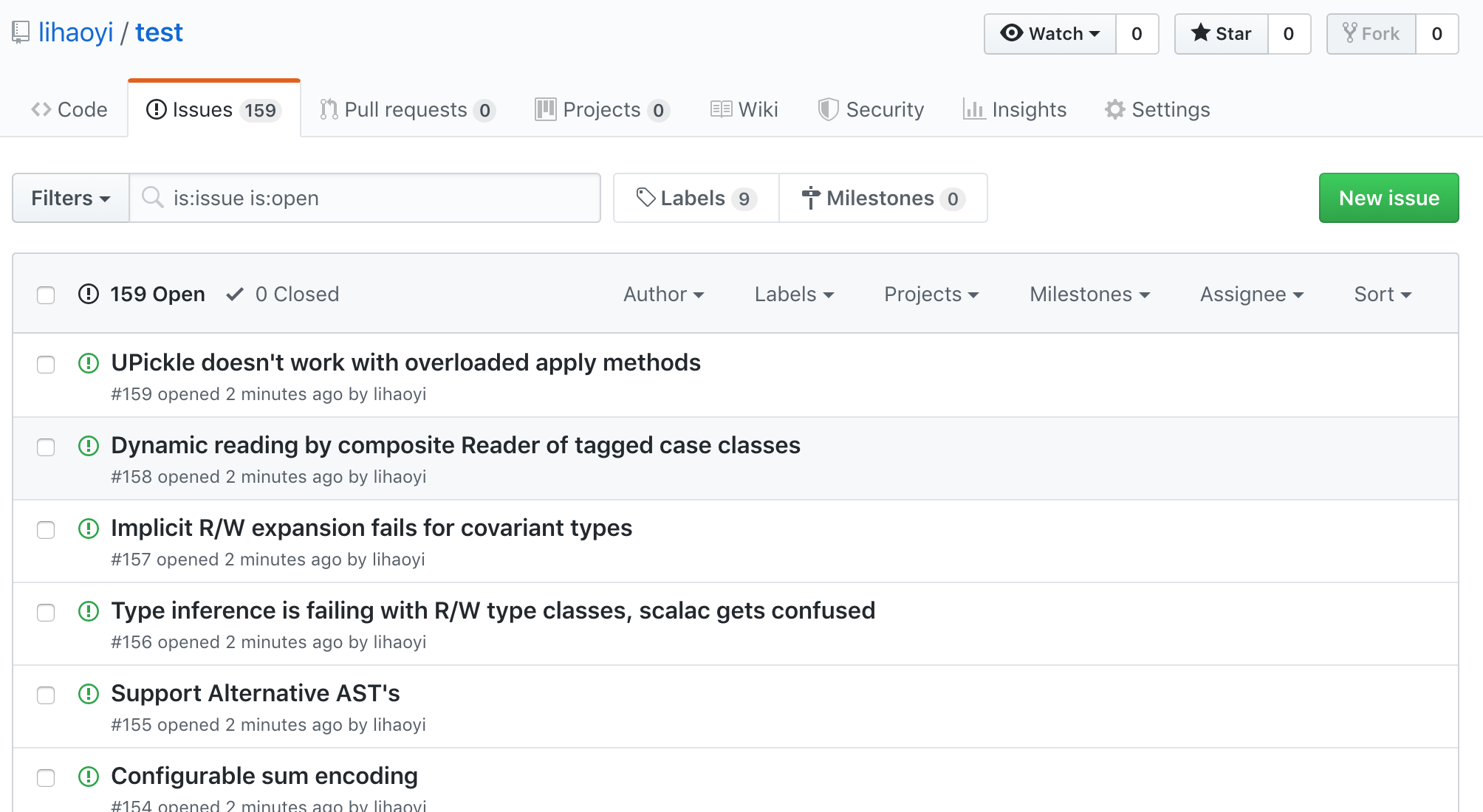The image size is (1483, 812).
Task: Click the Milestones signpost icon
Action: coord(810,198)
